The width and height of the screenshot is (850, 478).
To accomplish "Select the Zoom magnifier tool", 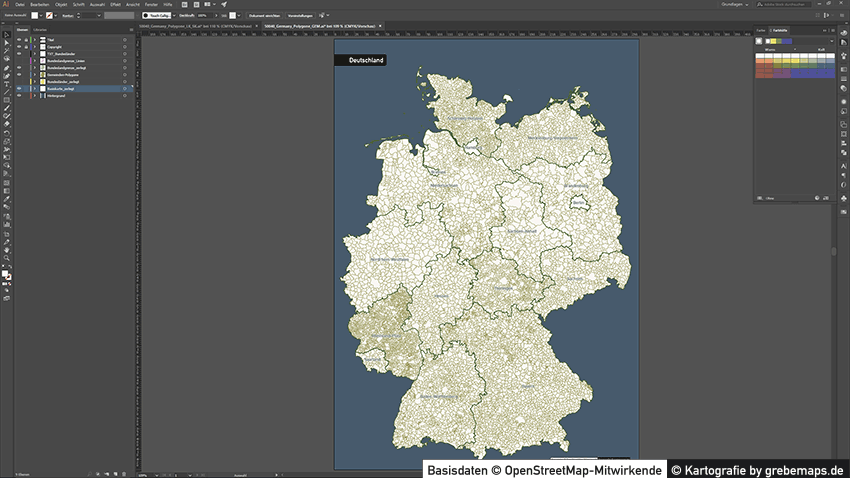I will click(x=7, y=257).
